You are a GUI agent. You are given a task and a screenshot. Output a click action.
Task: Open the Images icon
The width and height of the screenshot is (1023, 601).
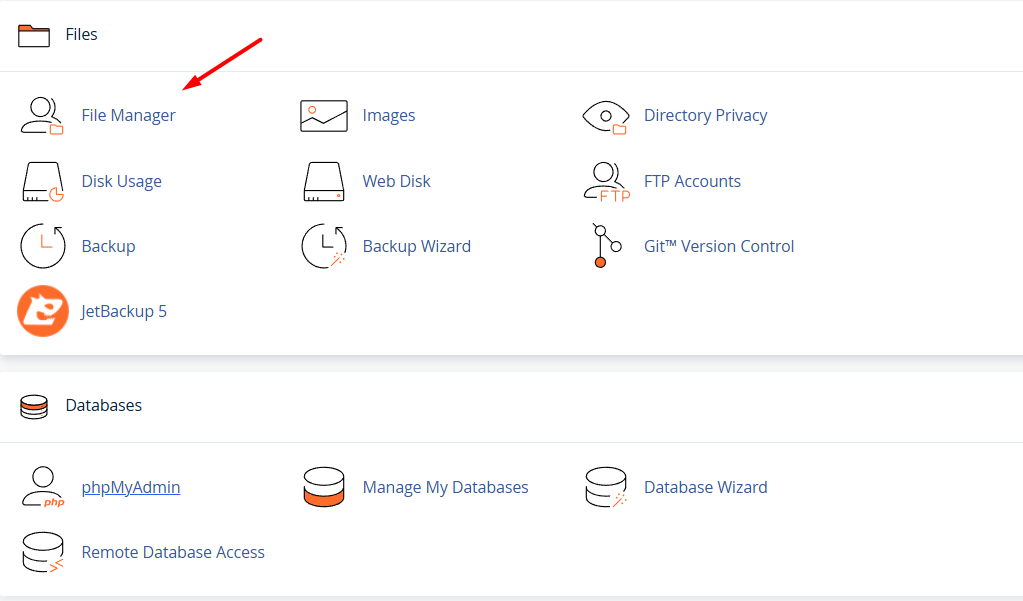[x=324, y=116]
